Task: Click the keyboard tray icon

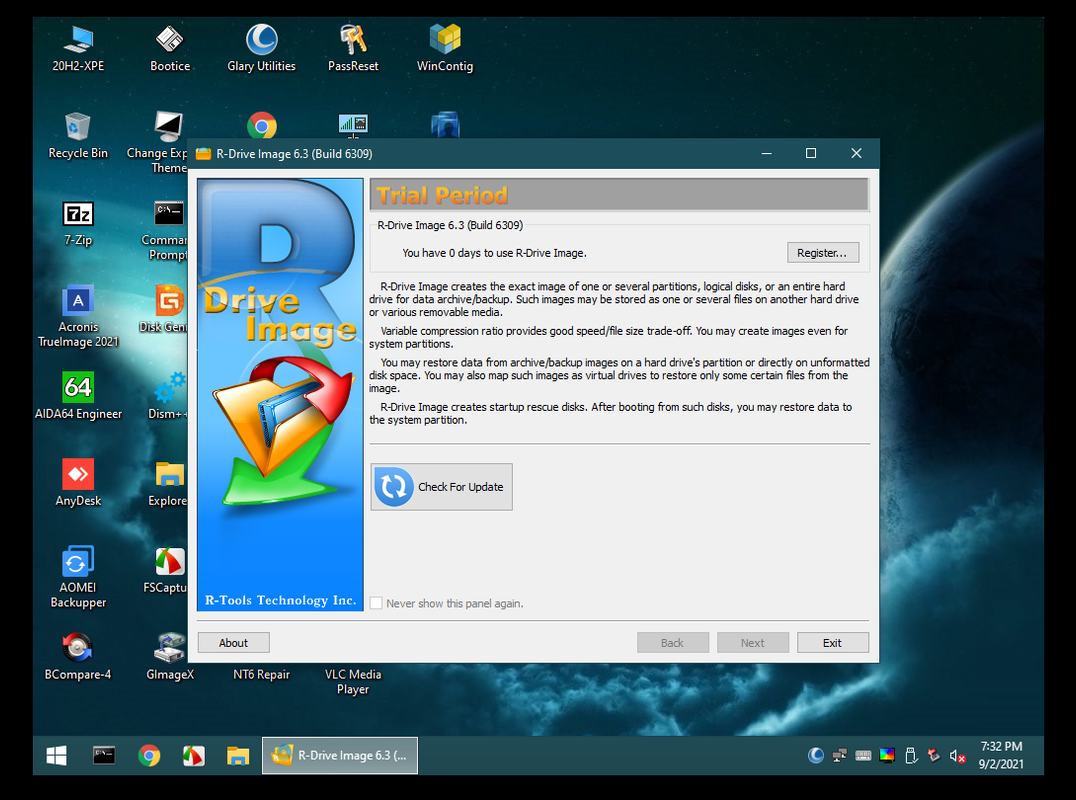Action: pyautogui.click(x=863, y=755)
